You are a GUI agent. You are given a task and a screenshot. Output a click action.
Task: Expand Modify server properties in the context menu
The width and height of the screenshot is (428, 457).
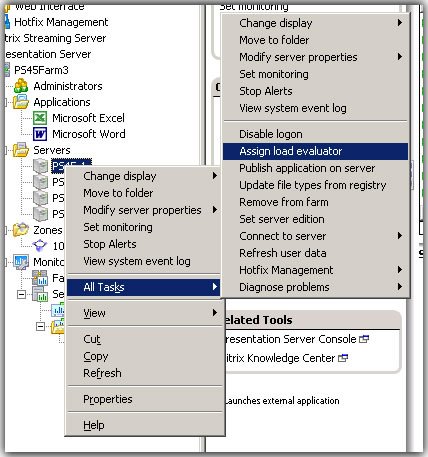click(144, 210)
